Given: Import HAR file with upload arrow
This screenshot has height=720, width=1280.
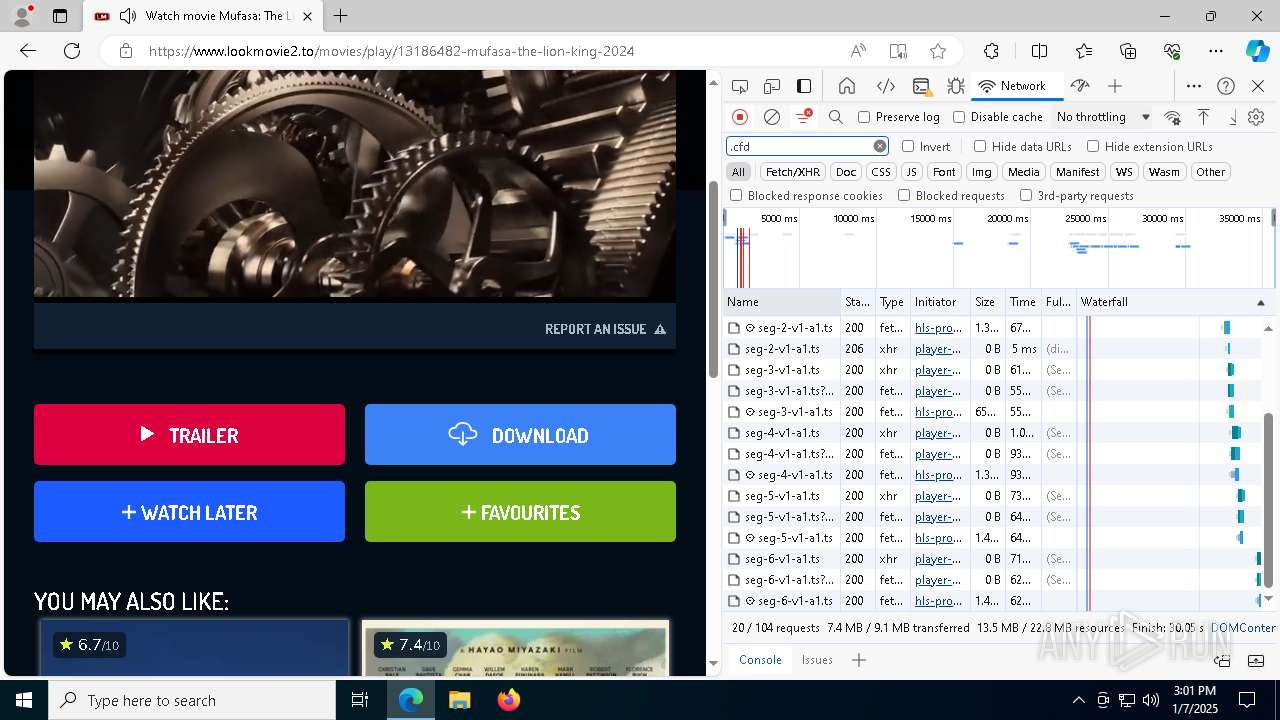Looking at the screenshot, I should 1204,117.
